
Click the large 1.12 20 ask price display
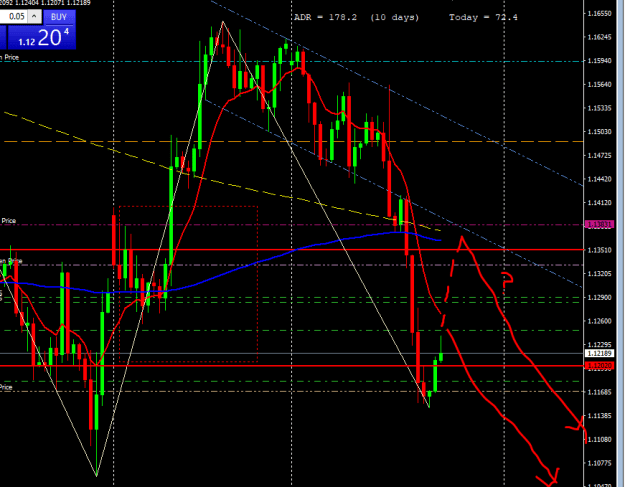click(x=43, y=38)
